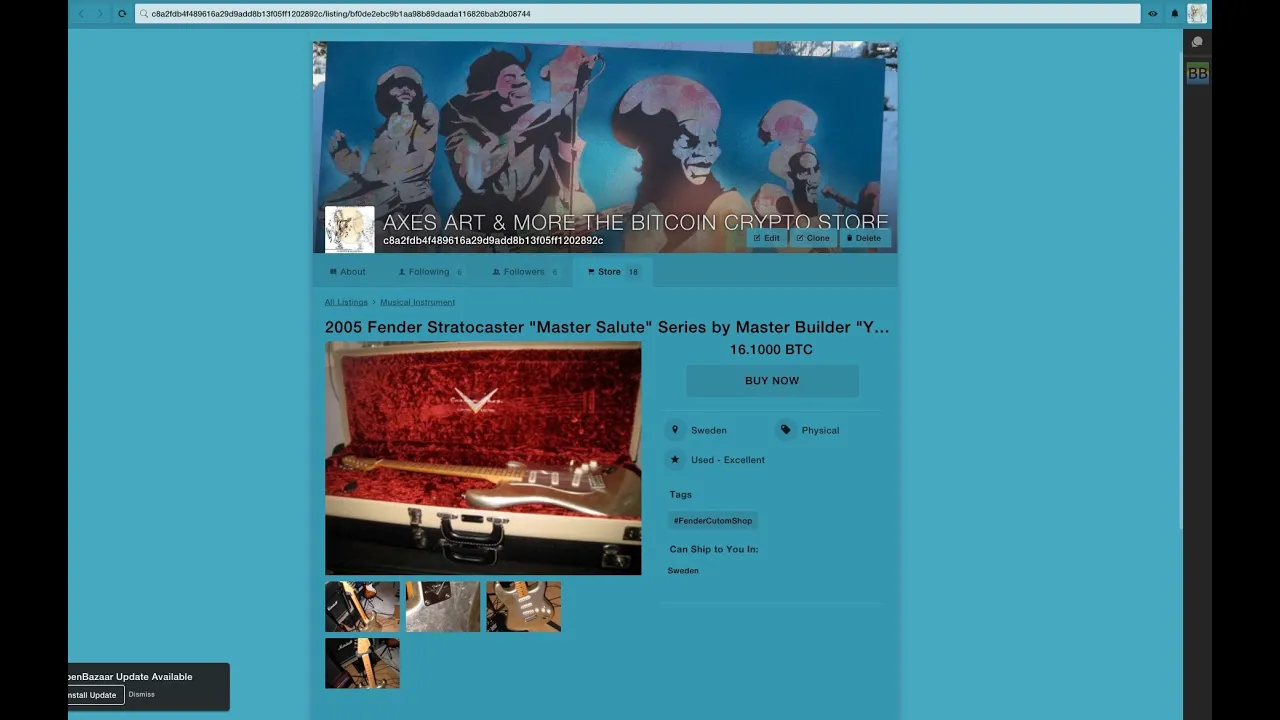Click the BUY NOW button

tap(772, 381)
